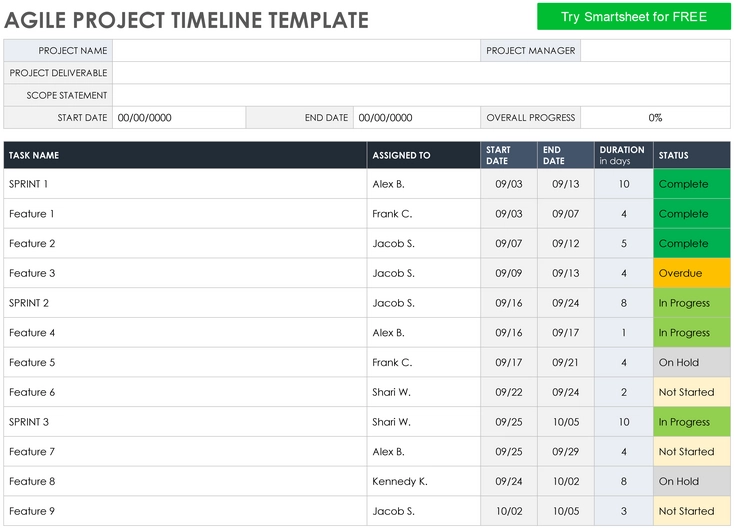Click the 09/03 start date of SPRINT 1

[509, 184]
